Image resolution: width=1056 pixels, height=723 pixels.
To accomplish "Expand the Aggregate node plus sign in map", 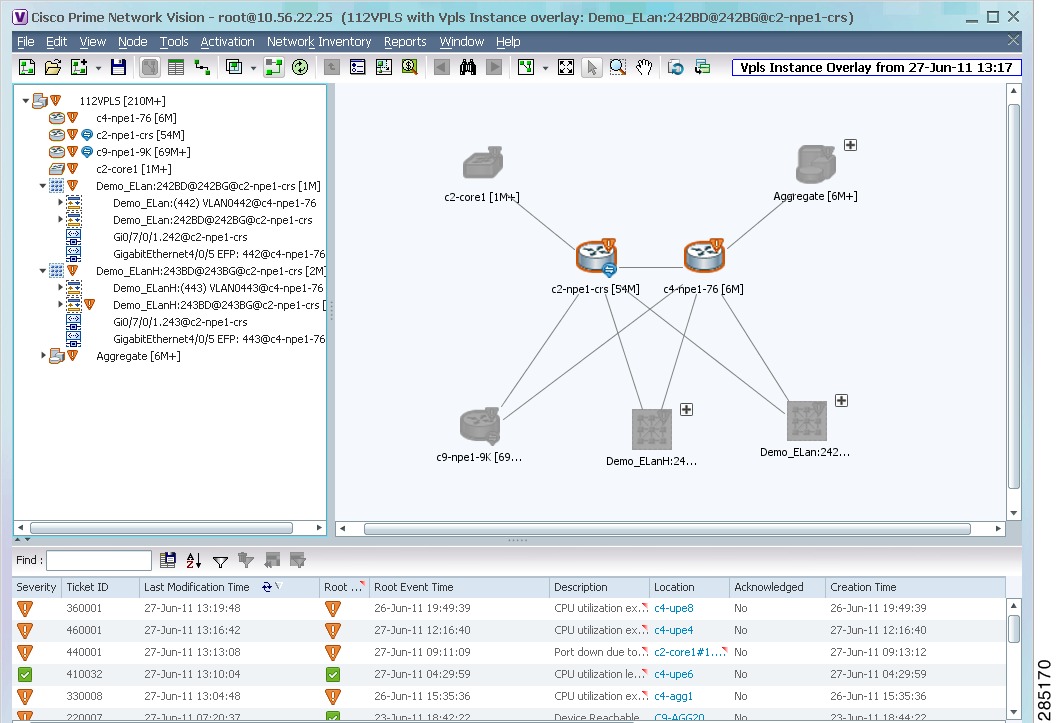I will tap(851, 145).
